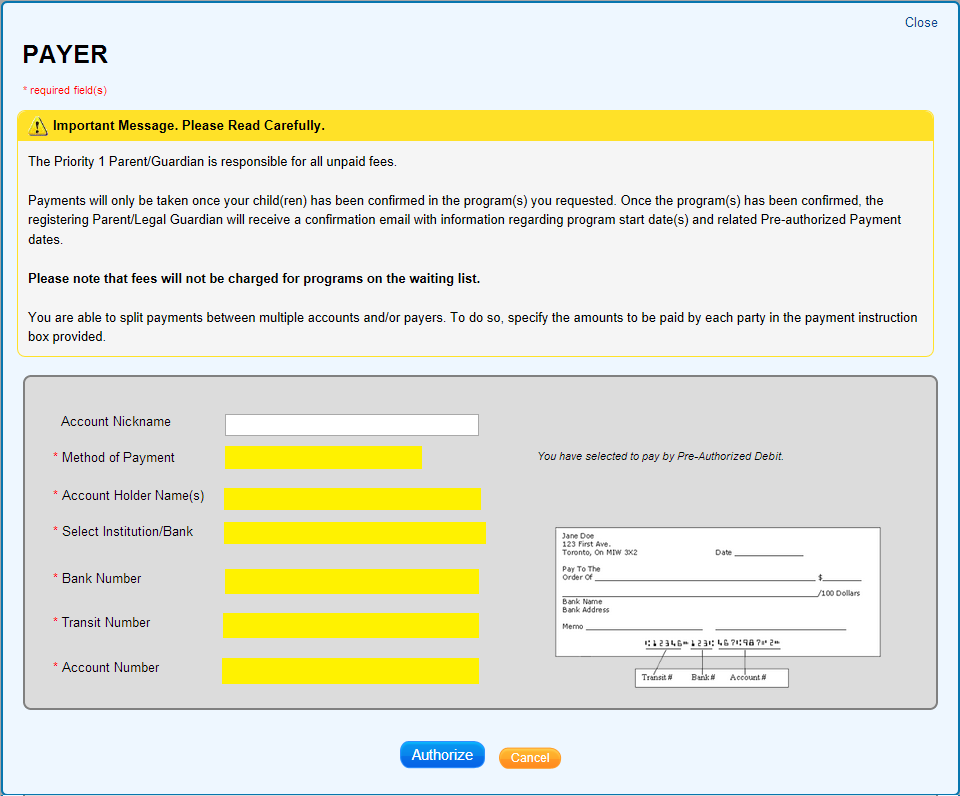
Task: Click the Account Number field
Action: pos(350,670)
